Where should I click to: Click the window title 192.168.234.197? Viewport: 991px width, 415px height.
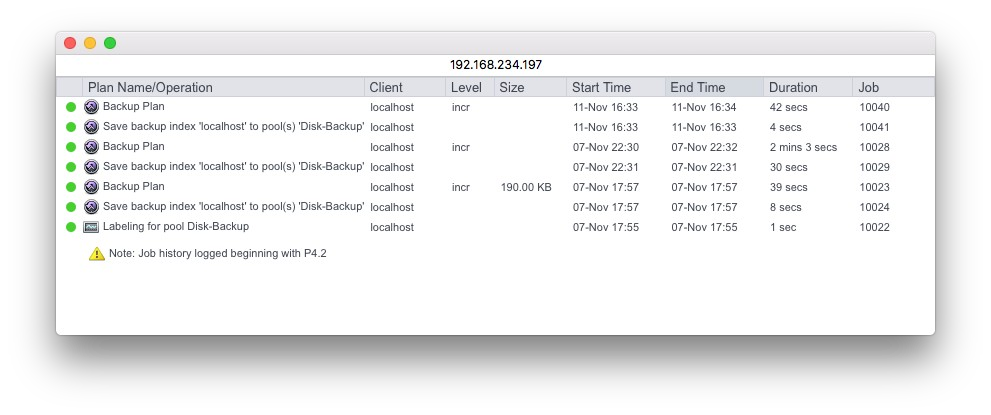495,64
